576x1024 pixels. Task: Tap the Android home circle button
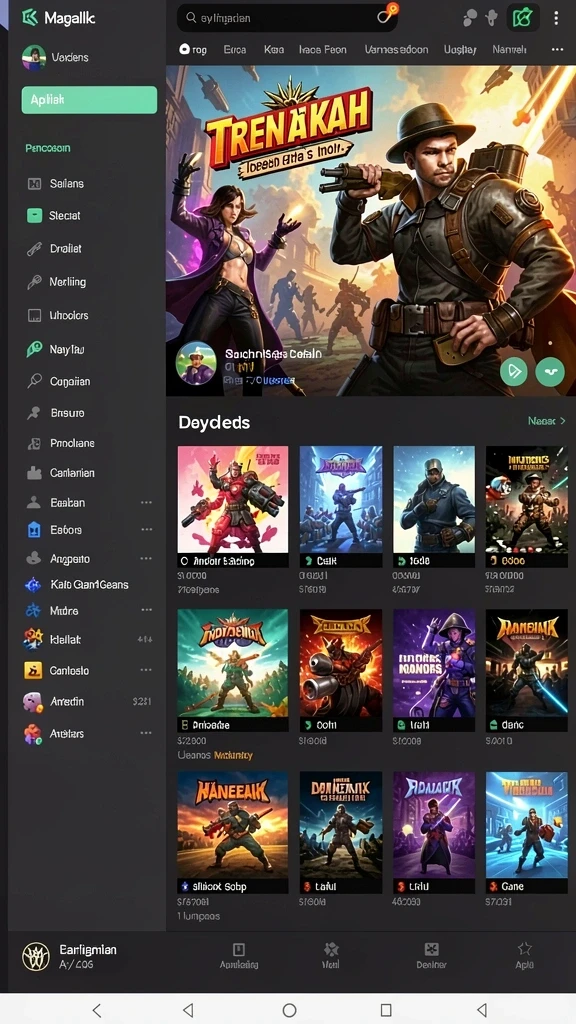289,1010
